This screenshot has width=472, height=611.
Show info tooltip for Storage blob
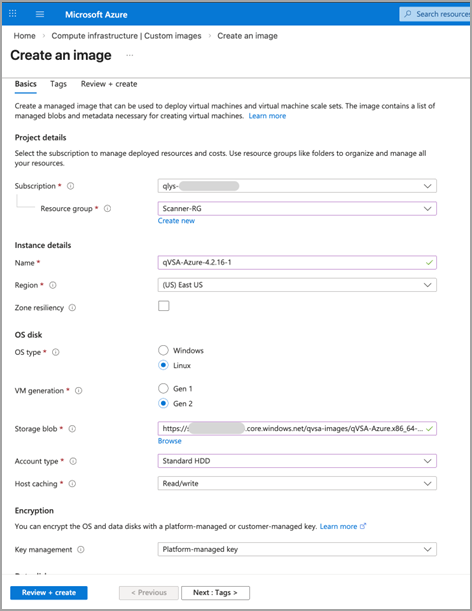[72, 429]
